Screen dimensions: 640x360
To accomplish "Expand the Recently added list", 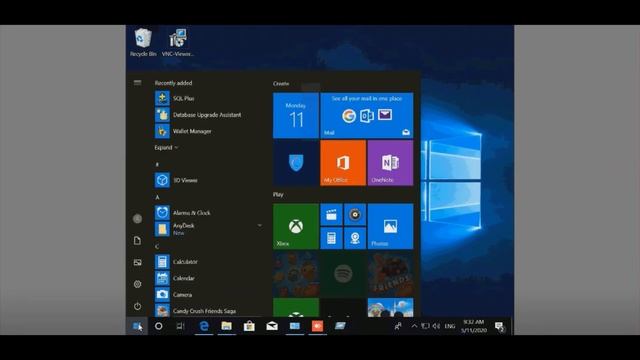I will (x=166, y=147).
